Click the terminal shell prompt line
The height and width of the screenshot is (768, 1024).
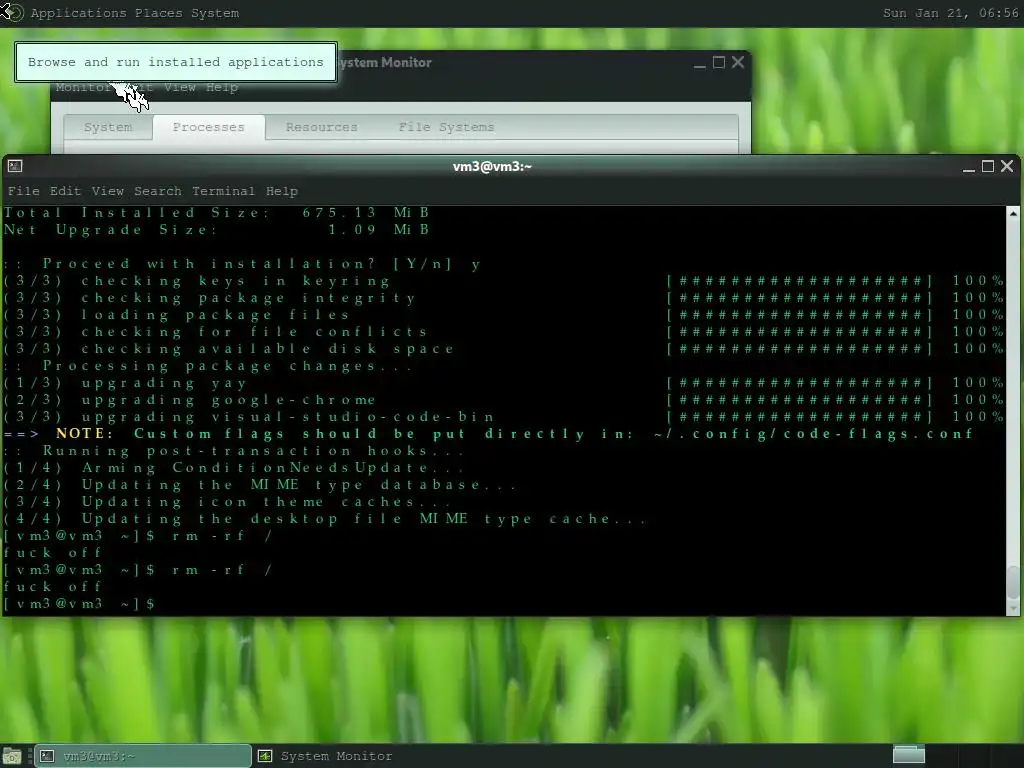click(79, 604)
